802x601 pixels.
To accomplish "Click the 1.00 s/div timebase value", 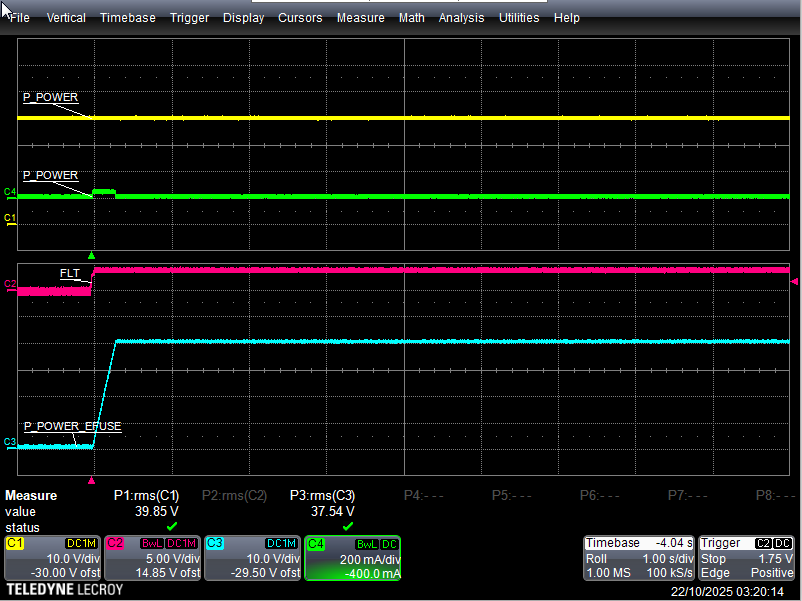I will coord(668,559).
